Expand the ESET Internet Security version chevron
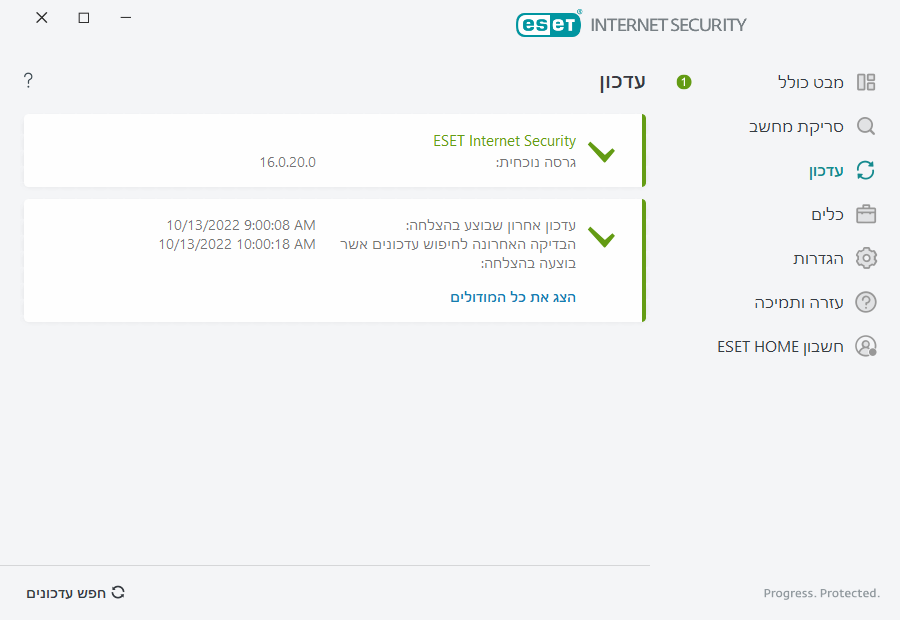 click(x=602, y=153)
